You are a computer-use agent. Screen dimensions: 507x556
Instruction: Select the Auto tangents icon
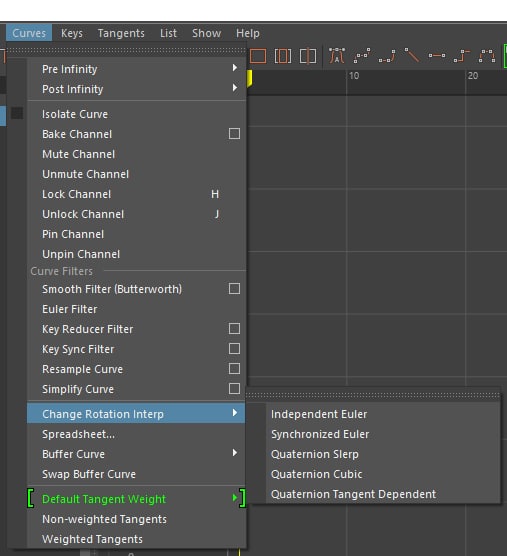[x=337, y=56]
